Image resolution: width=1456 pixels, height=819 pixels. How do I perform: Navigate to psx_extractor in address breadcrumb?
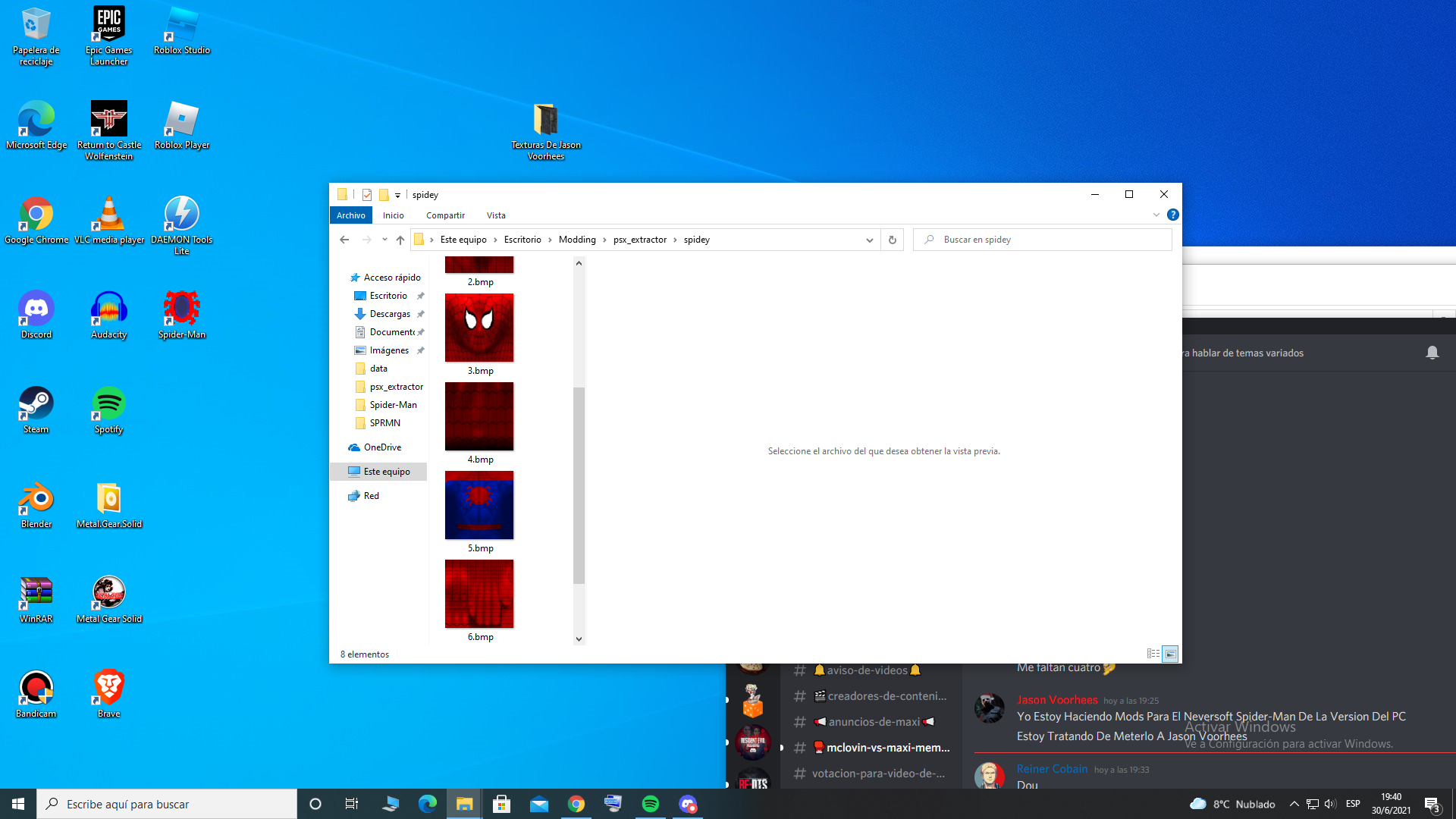pyautogui.click(x=640, y=240)
